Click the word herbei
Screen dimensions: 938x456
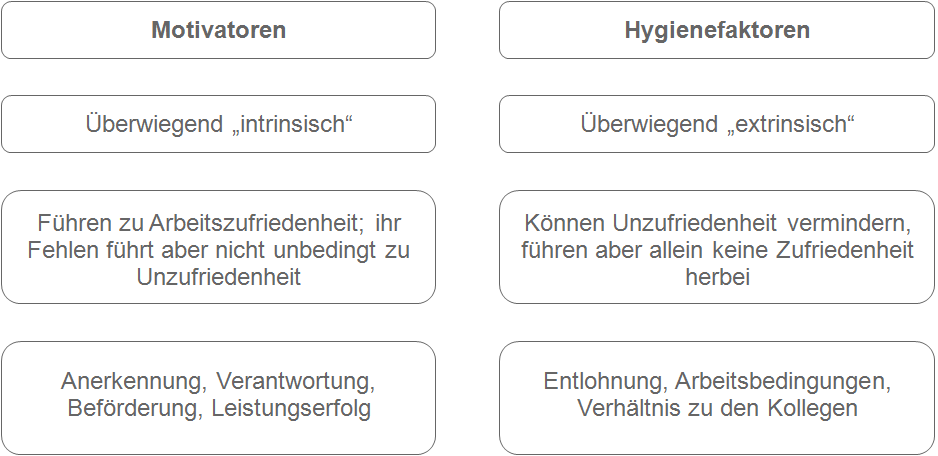point(717,277)
